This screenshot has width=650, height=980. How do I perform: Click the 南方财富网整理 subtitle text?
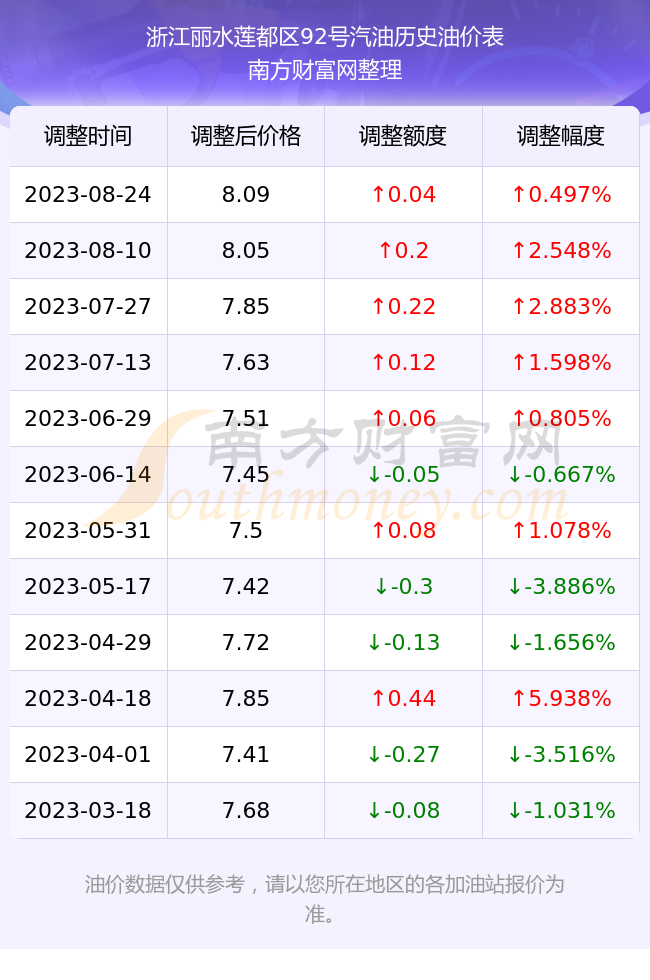(325, 69)
